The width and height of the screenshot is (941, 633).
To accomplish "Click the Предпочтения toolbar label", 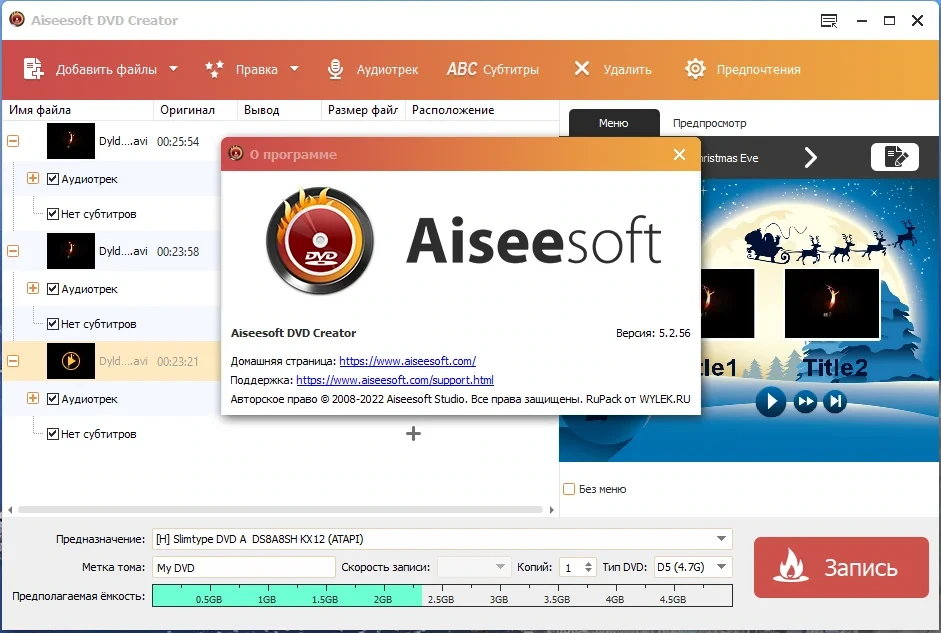I will point(759,70).
